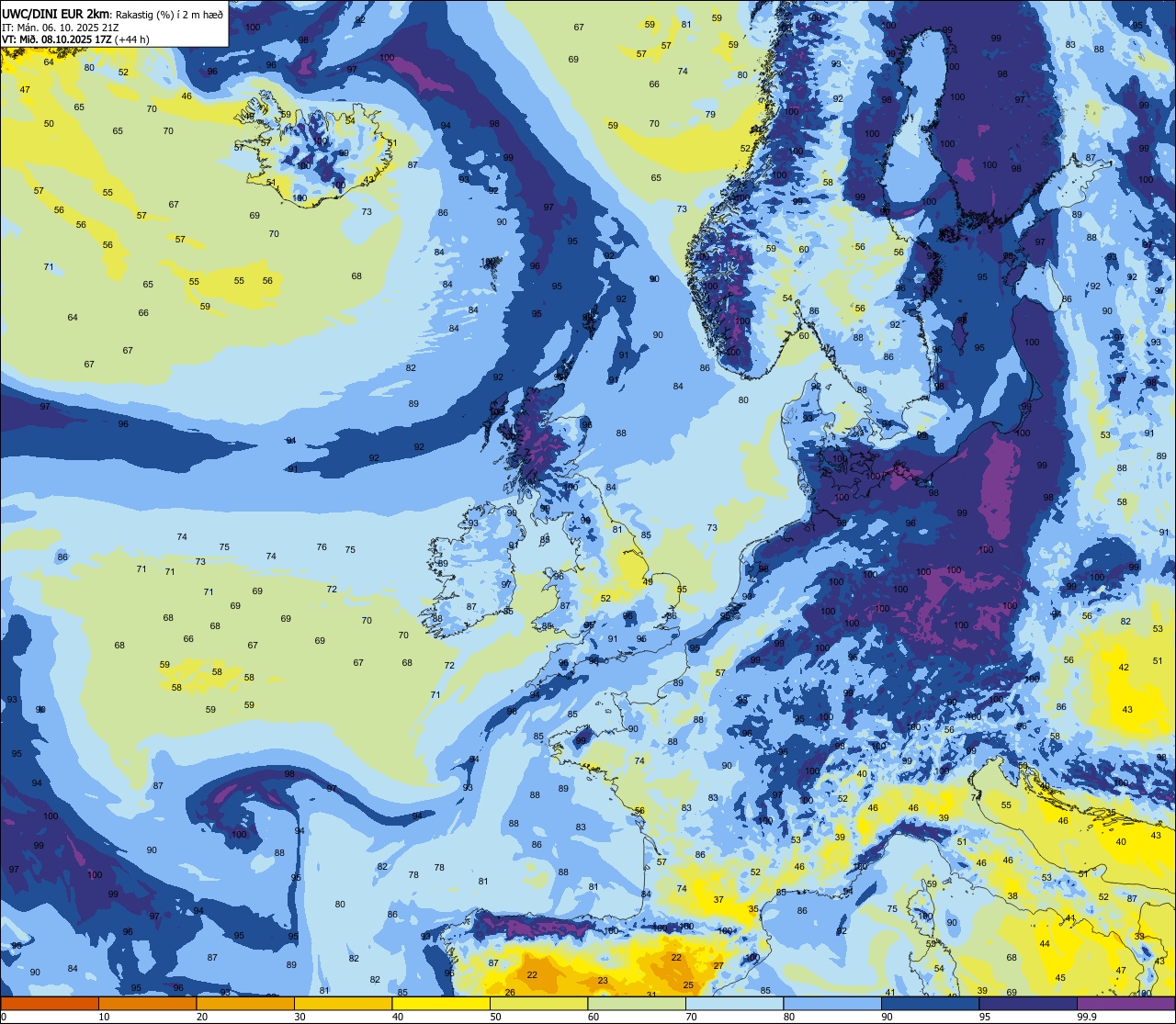The width and height of the screenshot is (1176, 1024).
Task: Pick the golden 30–40 legend color segment
Action: pos(343,1003)
